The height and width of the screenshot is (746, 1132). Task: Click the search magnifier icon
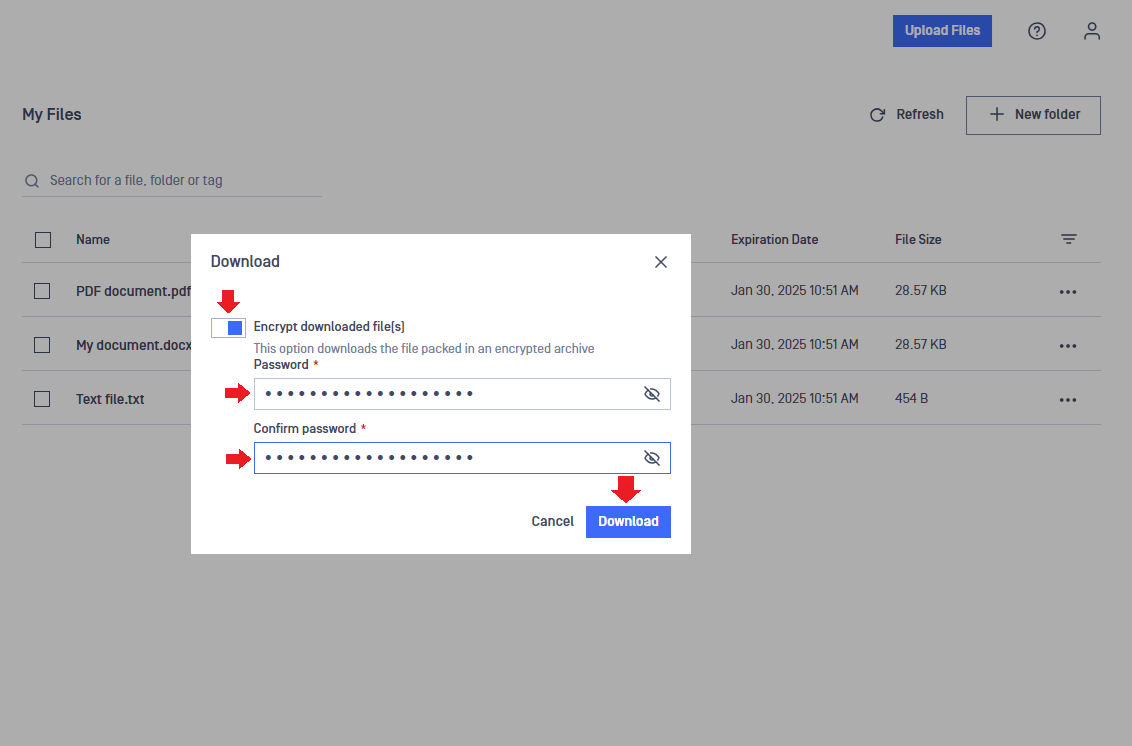pyautogui.click(x=32, y=181)
